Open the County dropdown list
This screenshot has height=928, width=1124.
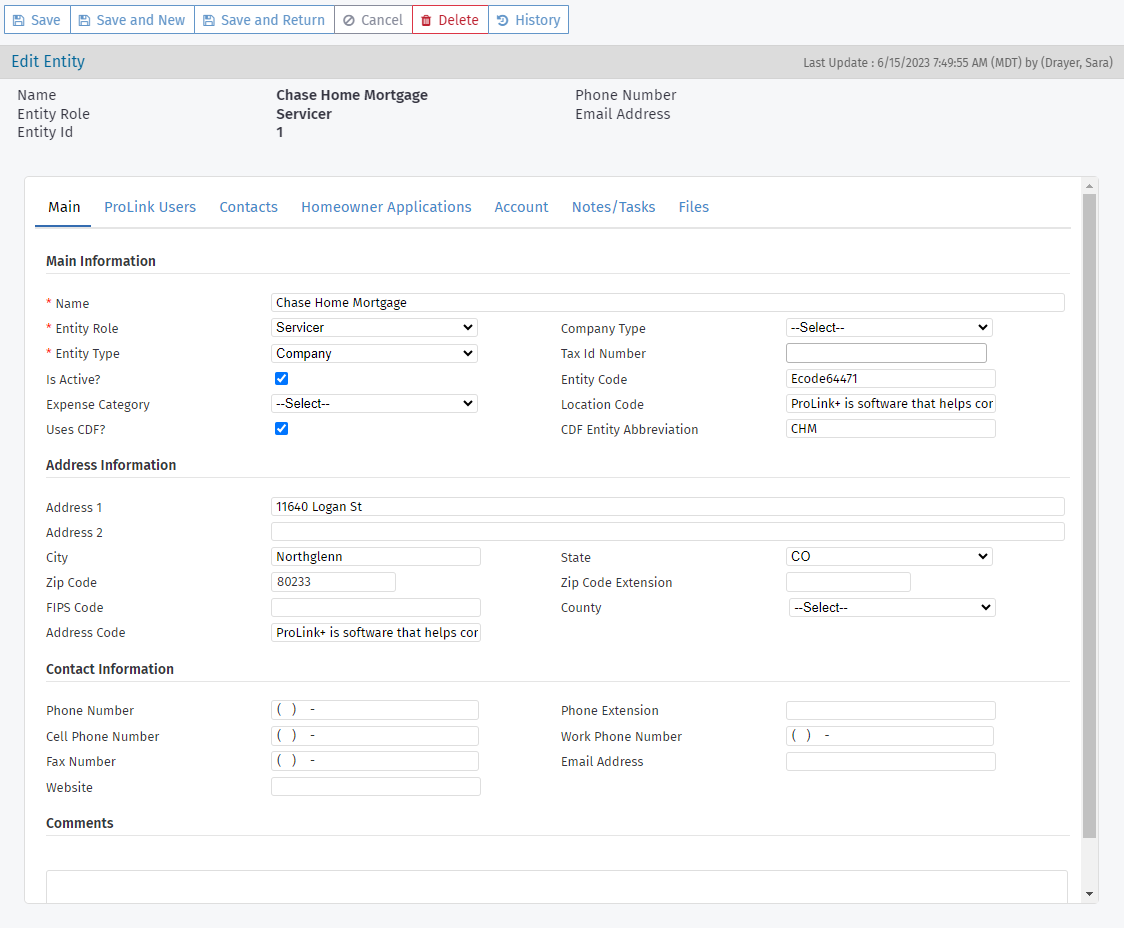(x=891, y=608)
